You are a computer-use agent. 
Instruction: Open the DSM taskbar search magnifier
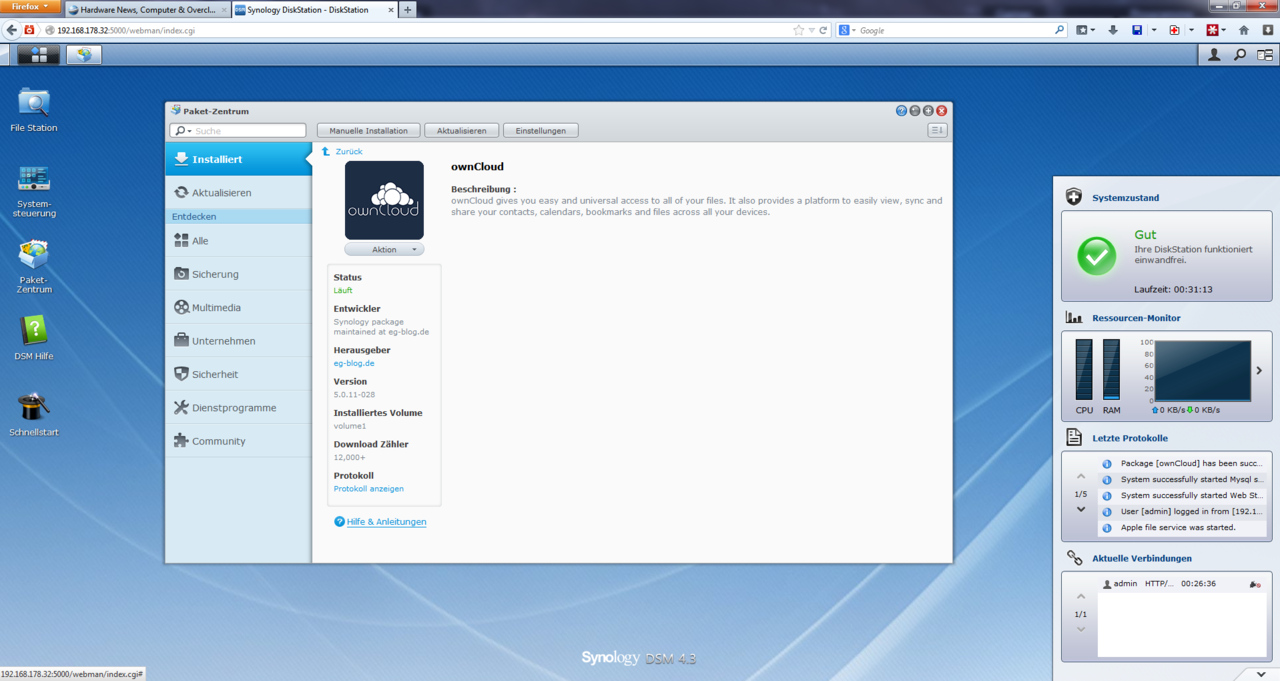point(1240,55)
